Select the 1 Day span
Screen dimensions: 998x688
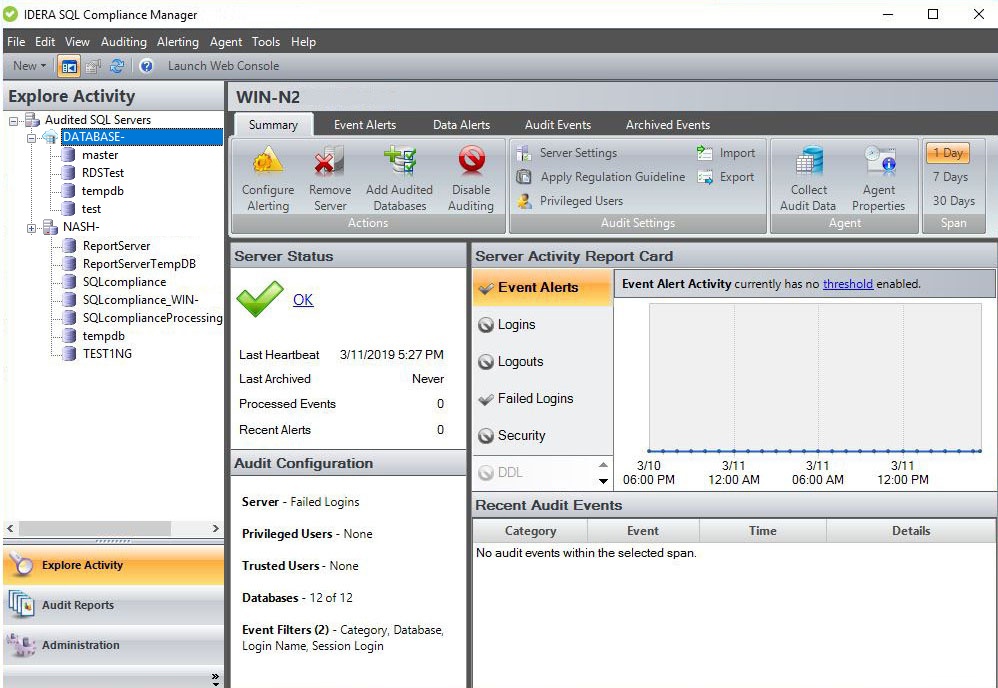pyautogui.click(x=948, y=153)
